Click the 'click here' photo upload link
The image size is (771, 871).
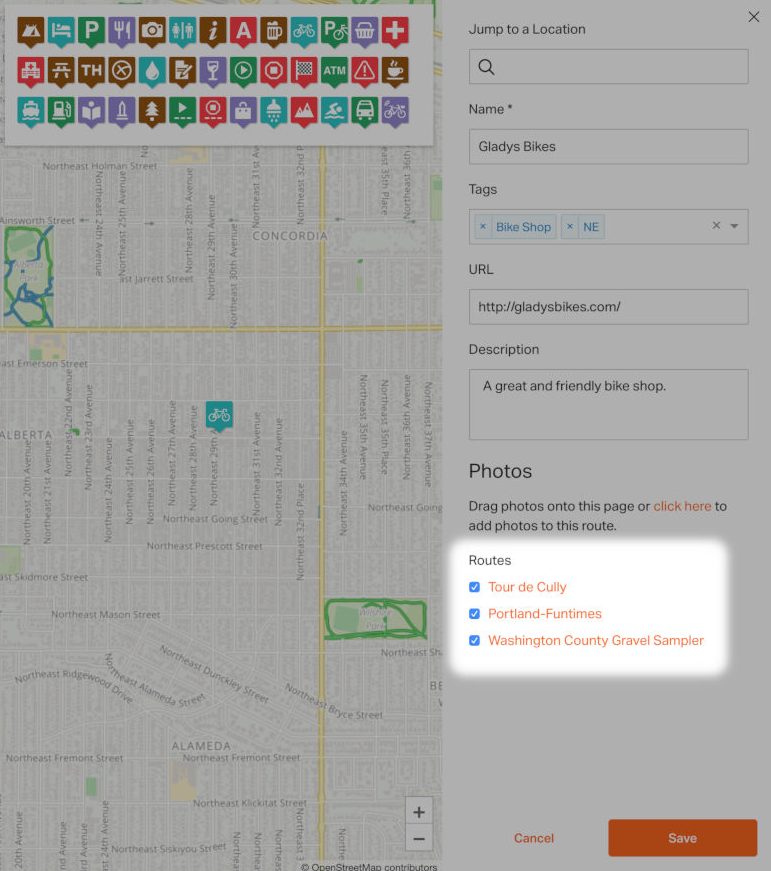[682, 506]
